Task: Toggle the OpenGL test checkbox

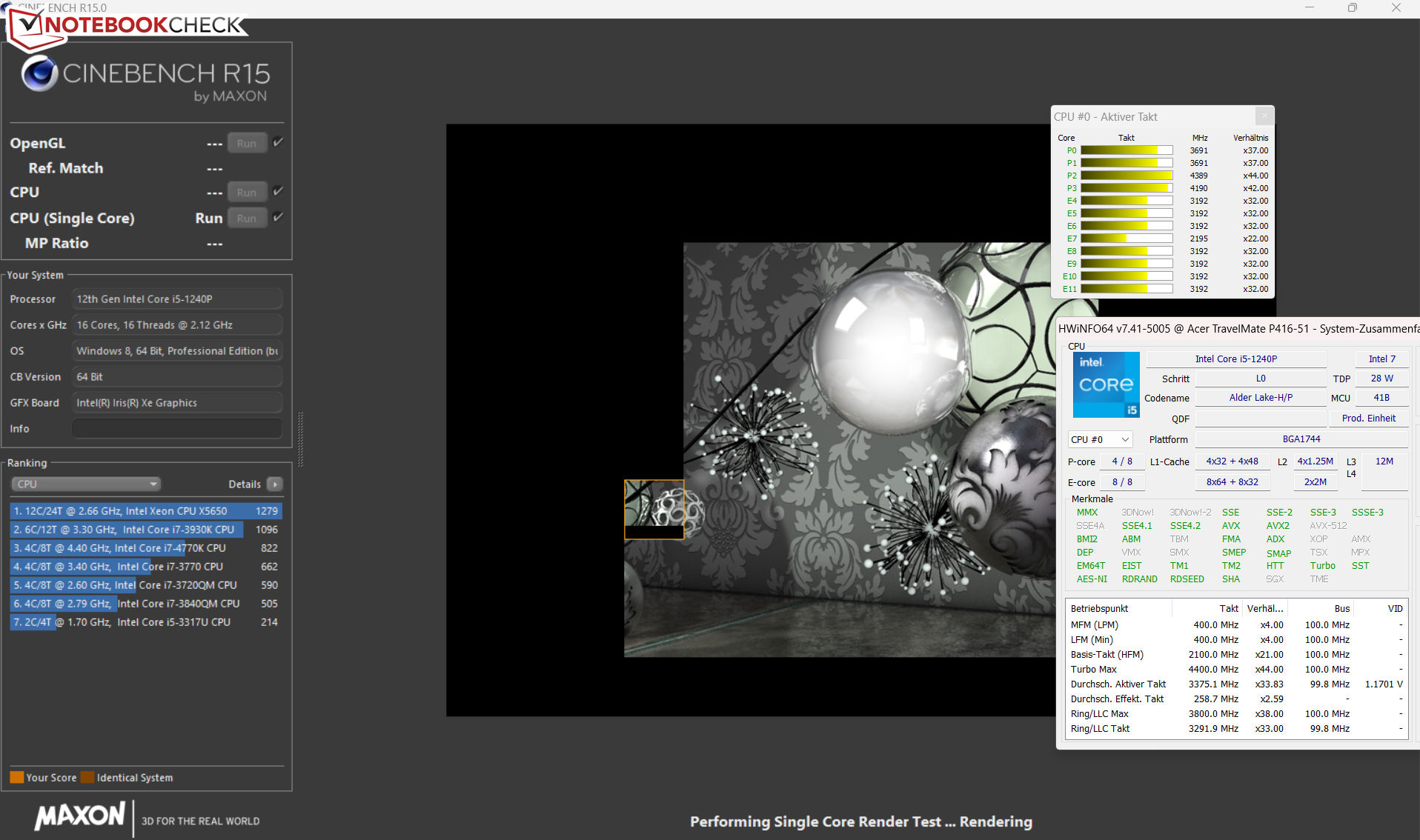Action: coord(278,142)
